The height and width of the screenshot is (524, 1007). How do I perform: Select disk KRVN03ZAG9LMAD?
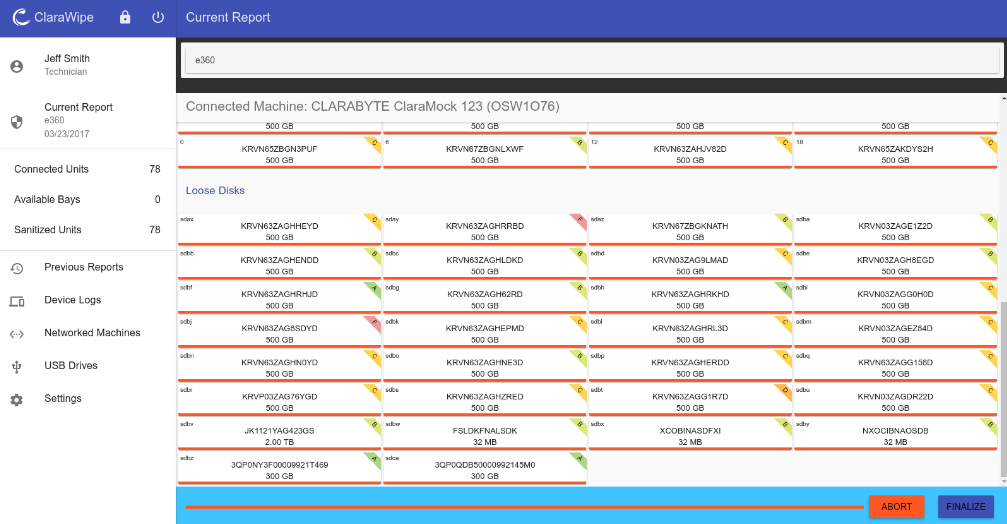[x=690, y=265]
